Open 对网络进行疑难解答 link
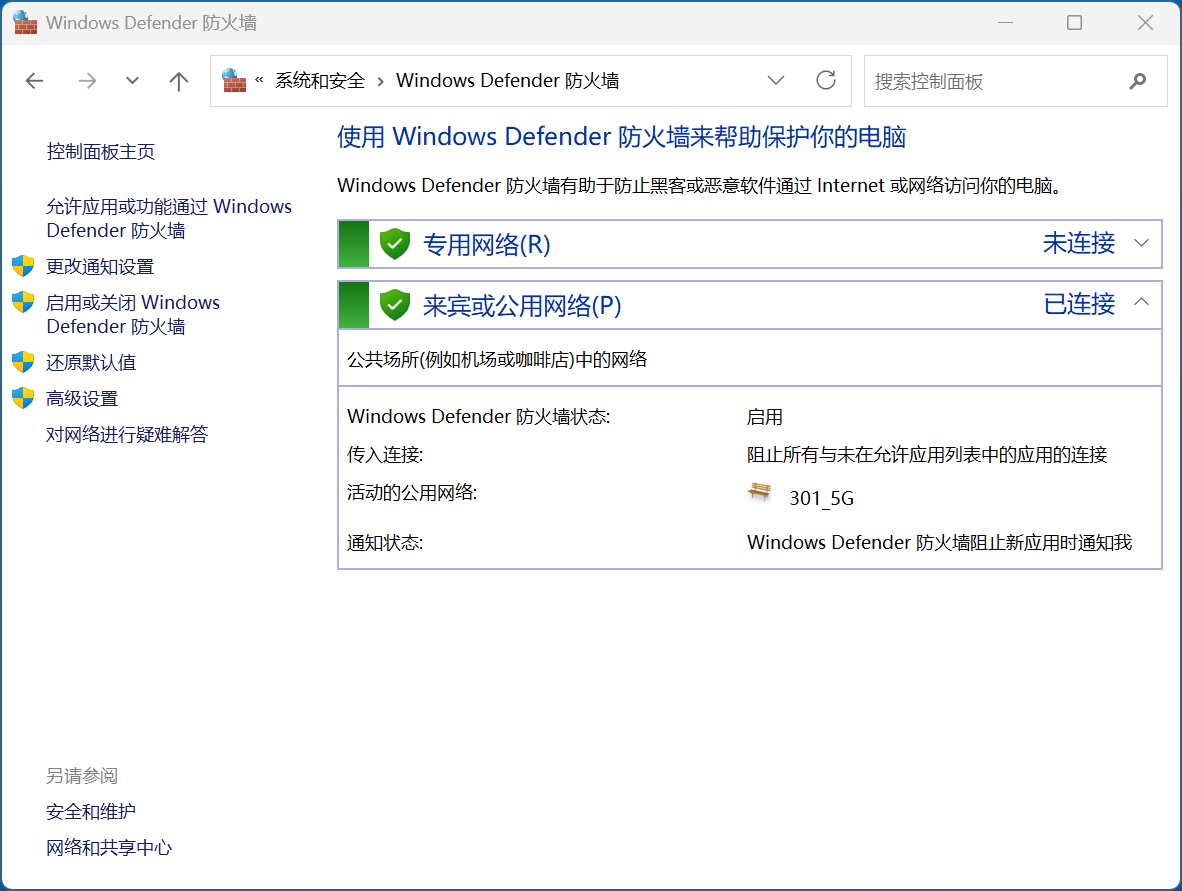This screenshot has height=891, width=1182. coord(127,434)
